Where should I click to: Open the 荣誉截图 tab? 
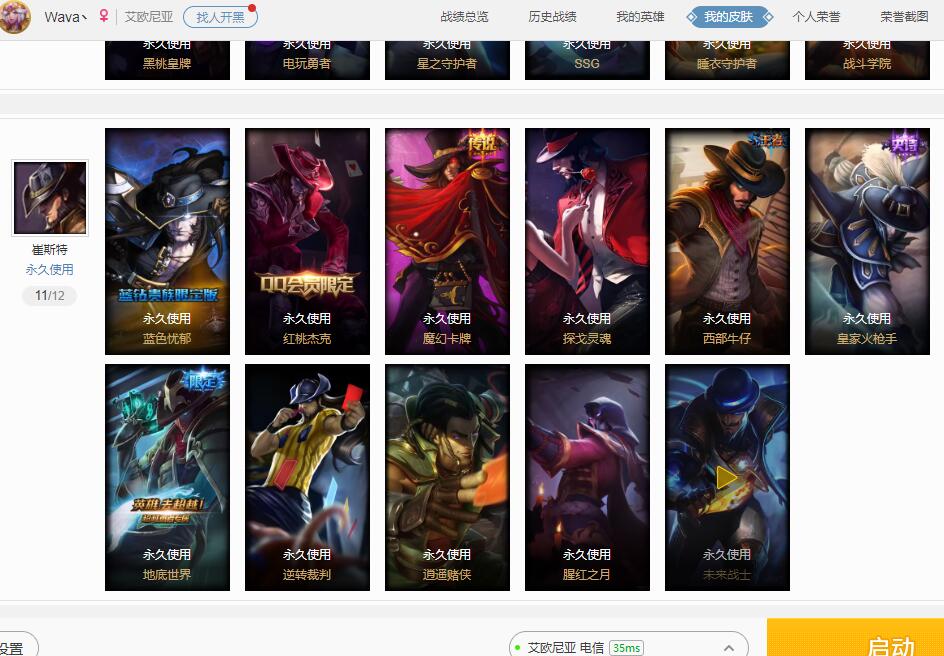click(904, 17)
